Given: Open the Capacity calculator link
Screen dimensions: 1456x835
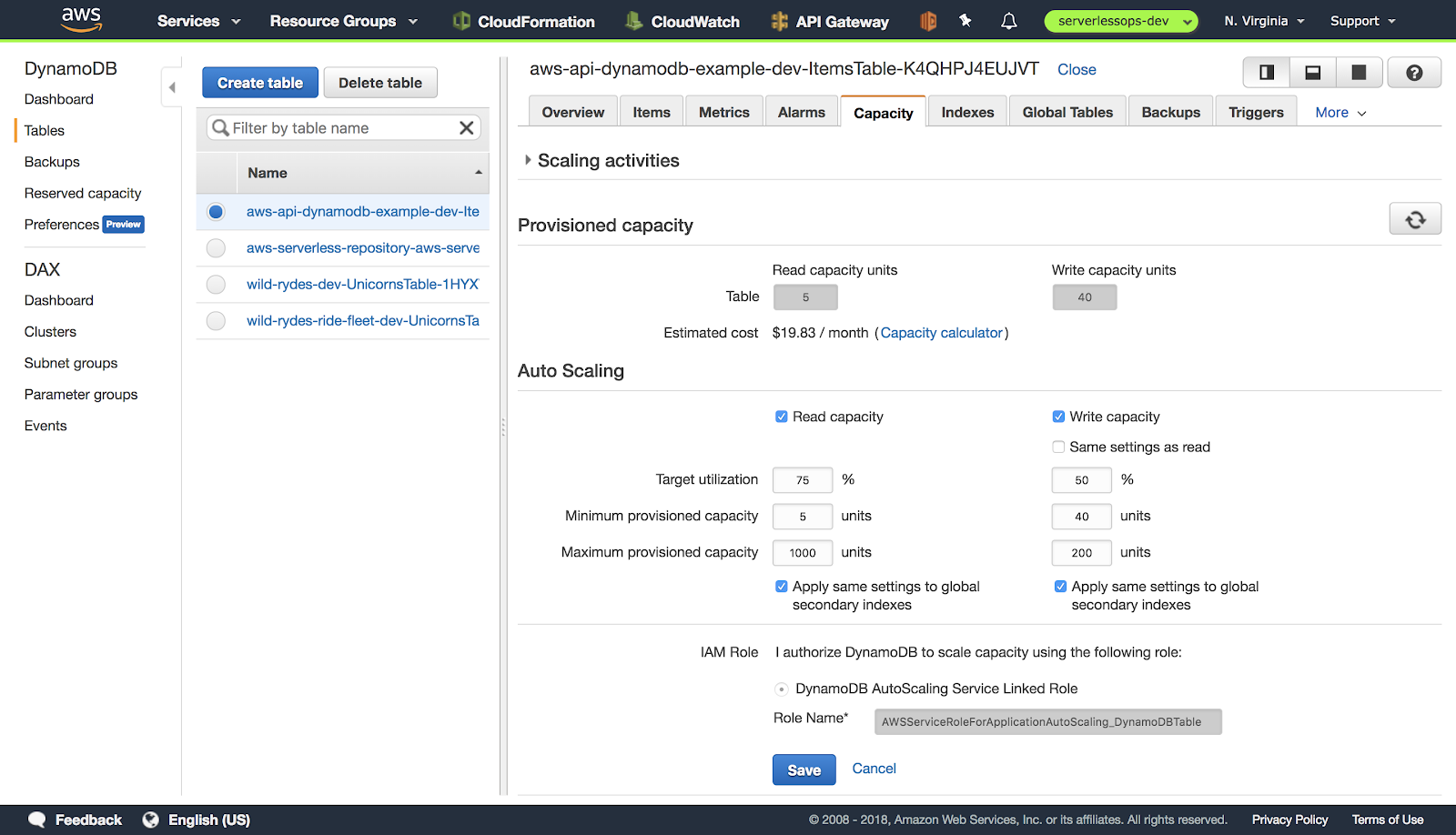Looking at the screenshot, I should pos(941,333).
